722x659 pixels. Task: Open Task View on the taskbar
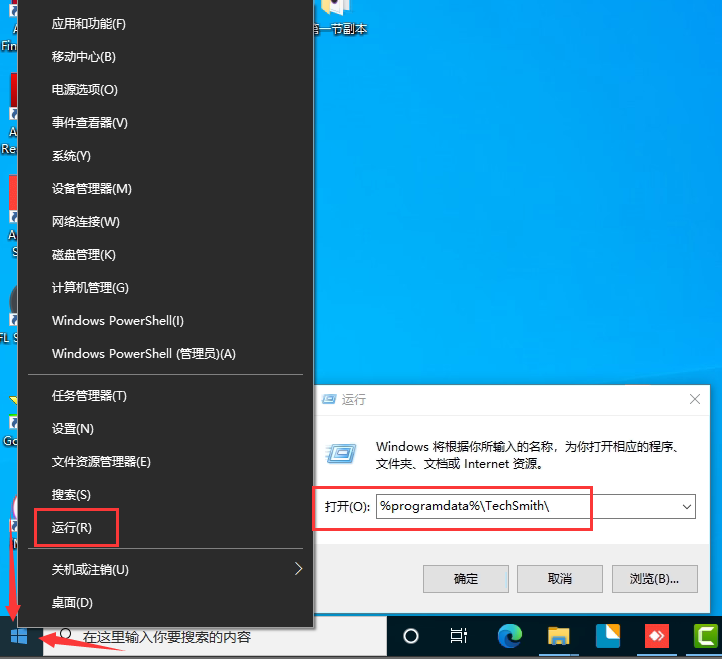[x=459, y=636]
